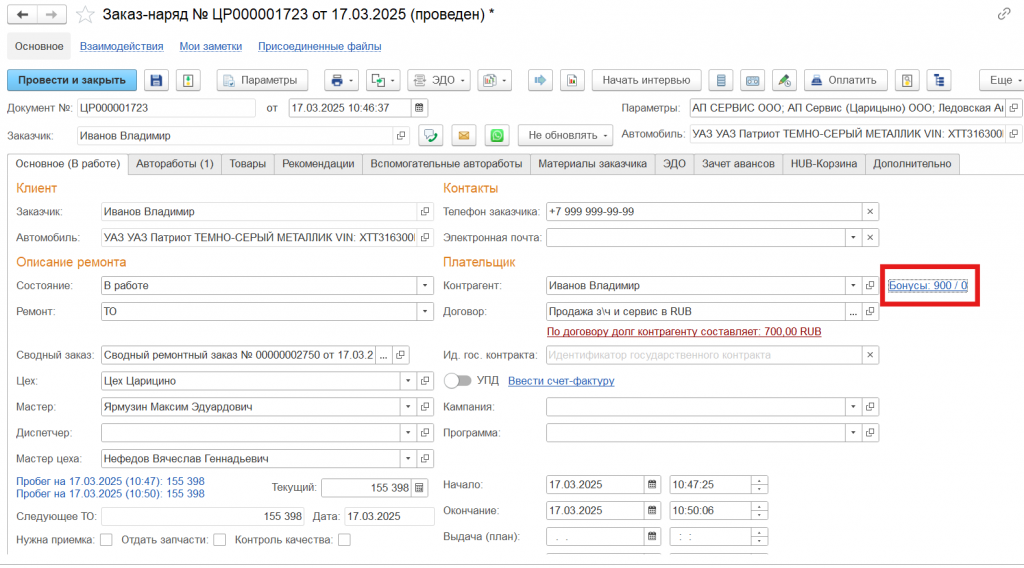Switch to the Автоработы (1) tab

[175, 164]
